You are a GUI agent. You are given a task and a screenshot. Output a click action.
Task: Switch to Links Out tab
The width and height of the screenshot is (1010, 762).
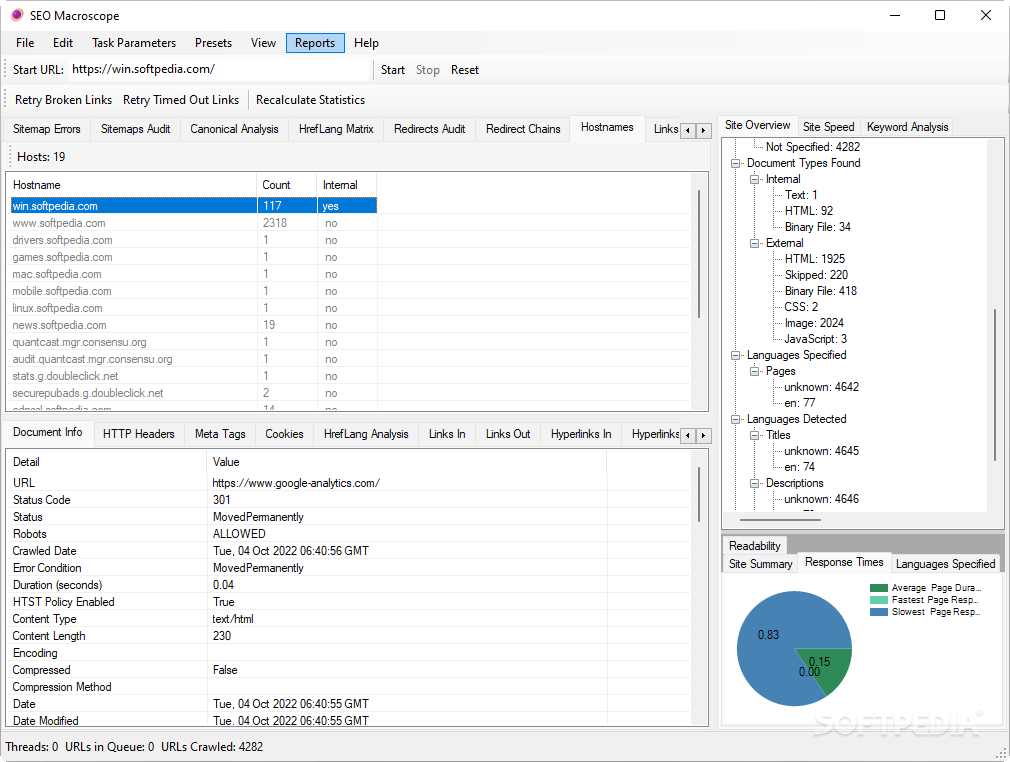pos(508,434)
